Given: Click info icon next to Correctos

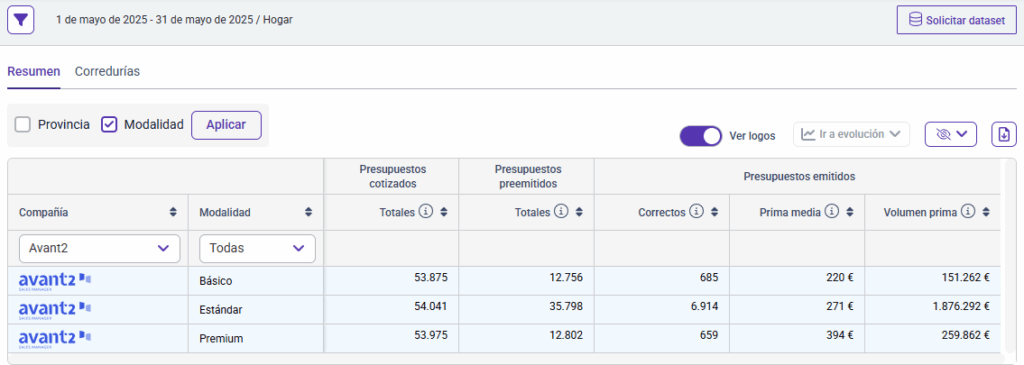Looking at the screenshot, I should (696, 212).
